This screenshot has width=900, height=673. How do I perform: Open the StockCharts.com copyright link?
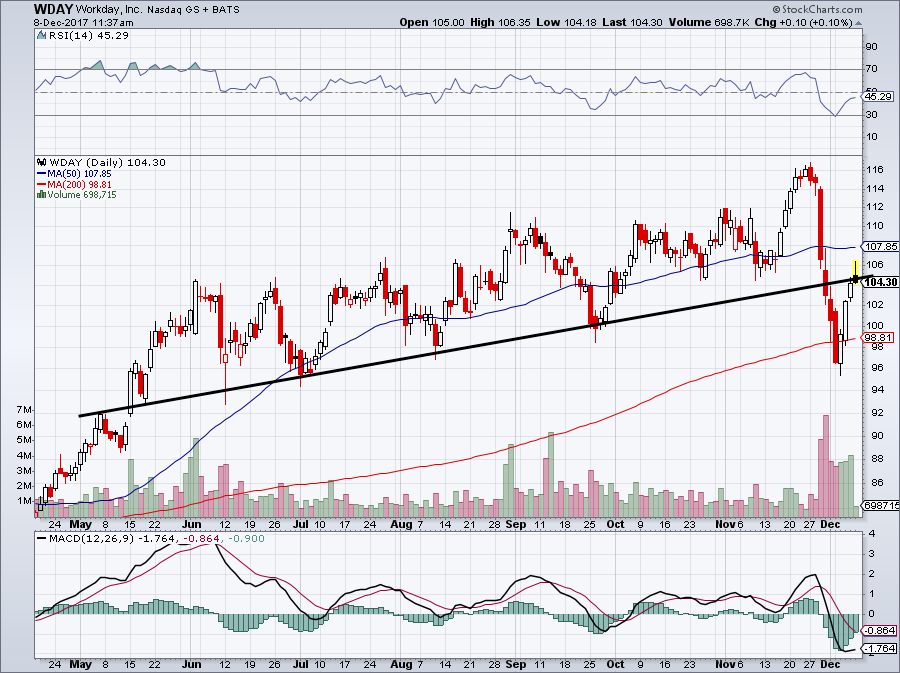tap(817, 10)
